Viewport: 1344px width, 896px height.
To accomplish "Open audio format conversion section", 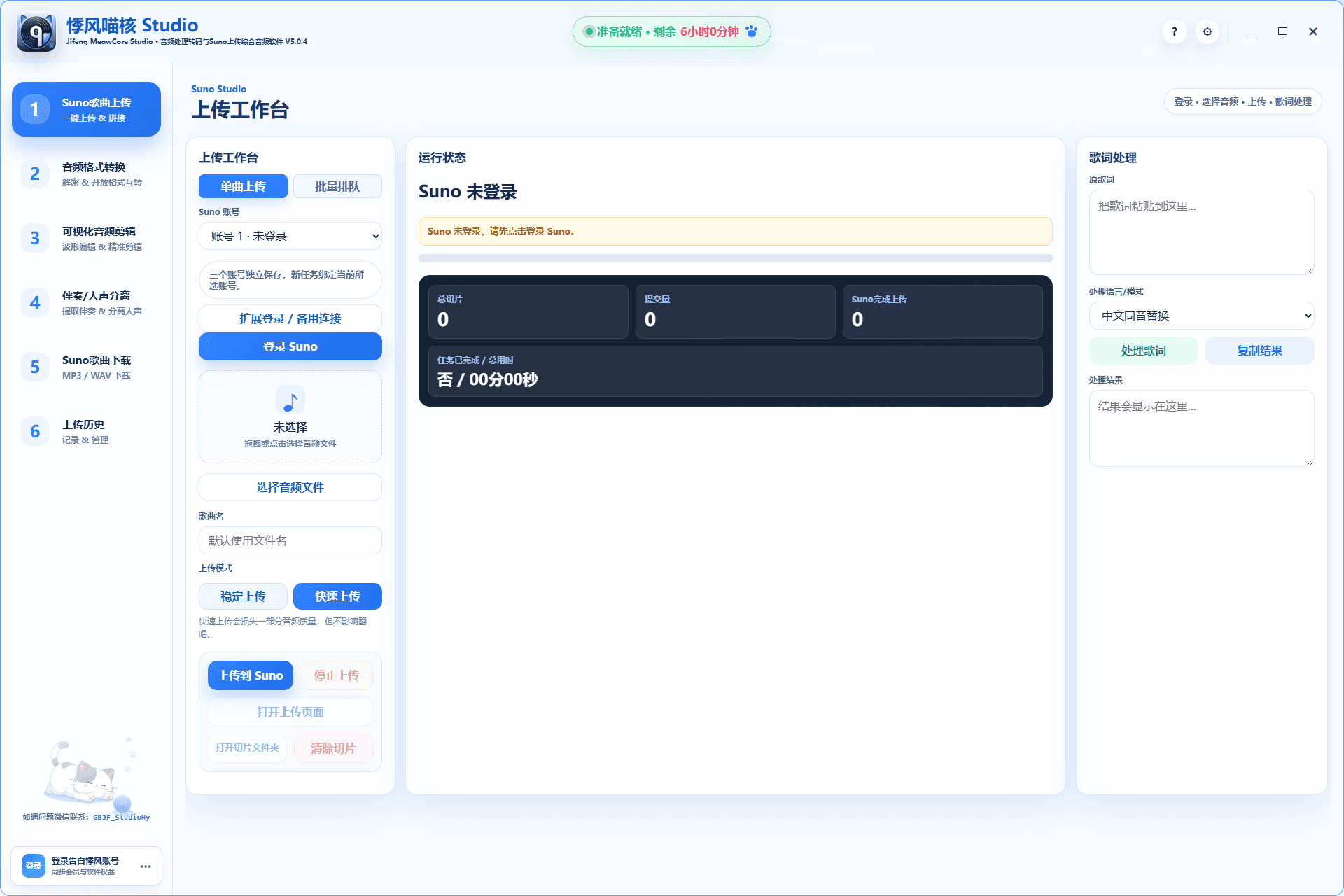I will (86, 174).
